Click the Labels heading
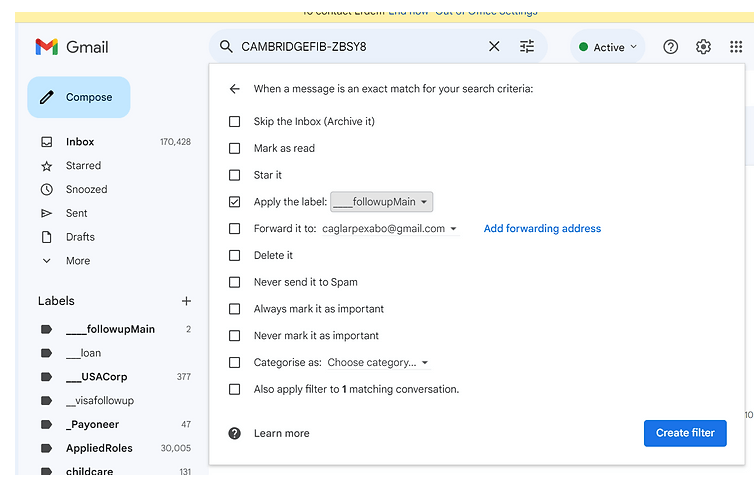 56,301
